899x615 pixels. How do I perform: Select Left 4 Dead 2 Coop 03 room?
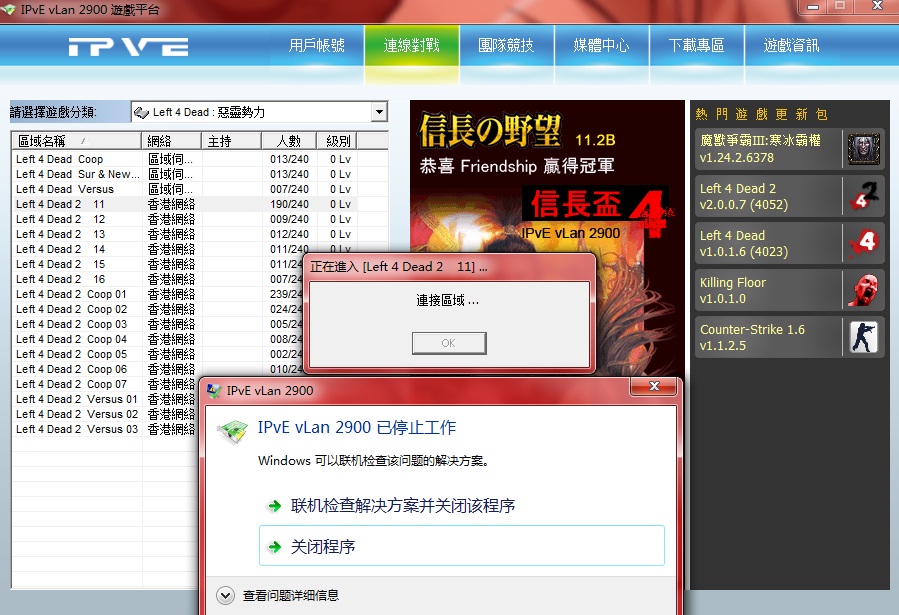point(158,324)
